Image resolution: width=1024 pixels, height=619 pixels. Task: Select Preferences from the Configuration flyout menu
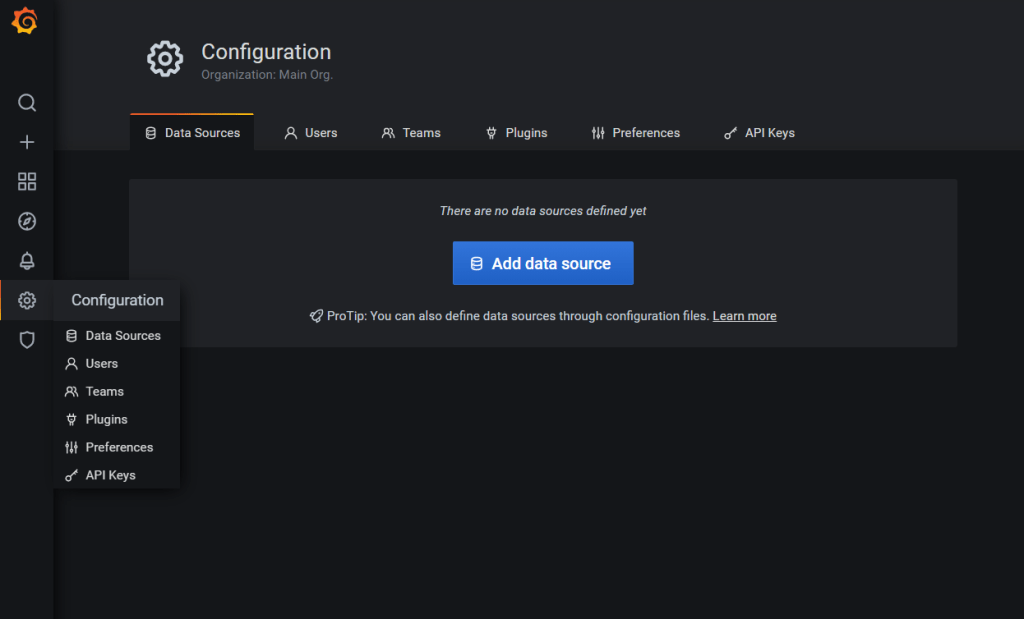(119, 447)
